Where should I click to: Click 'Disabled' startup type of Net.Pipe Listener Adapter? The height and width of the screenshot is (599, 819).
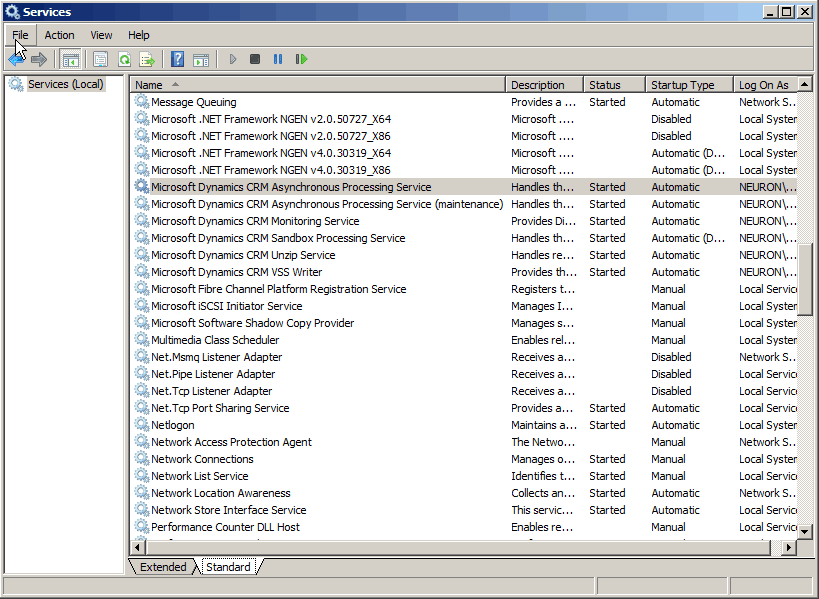pos(671,374)
